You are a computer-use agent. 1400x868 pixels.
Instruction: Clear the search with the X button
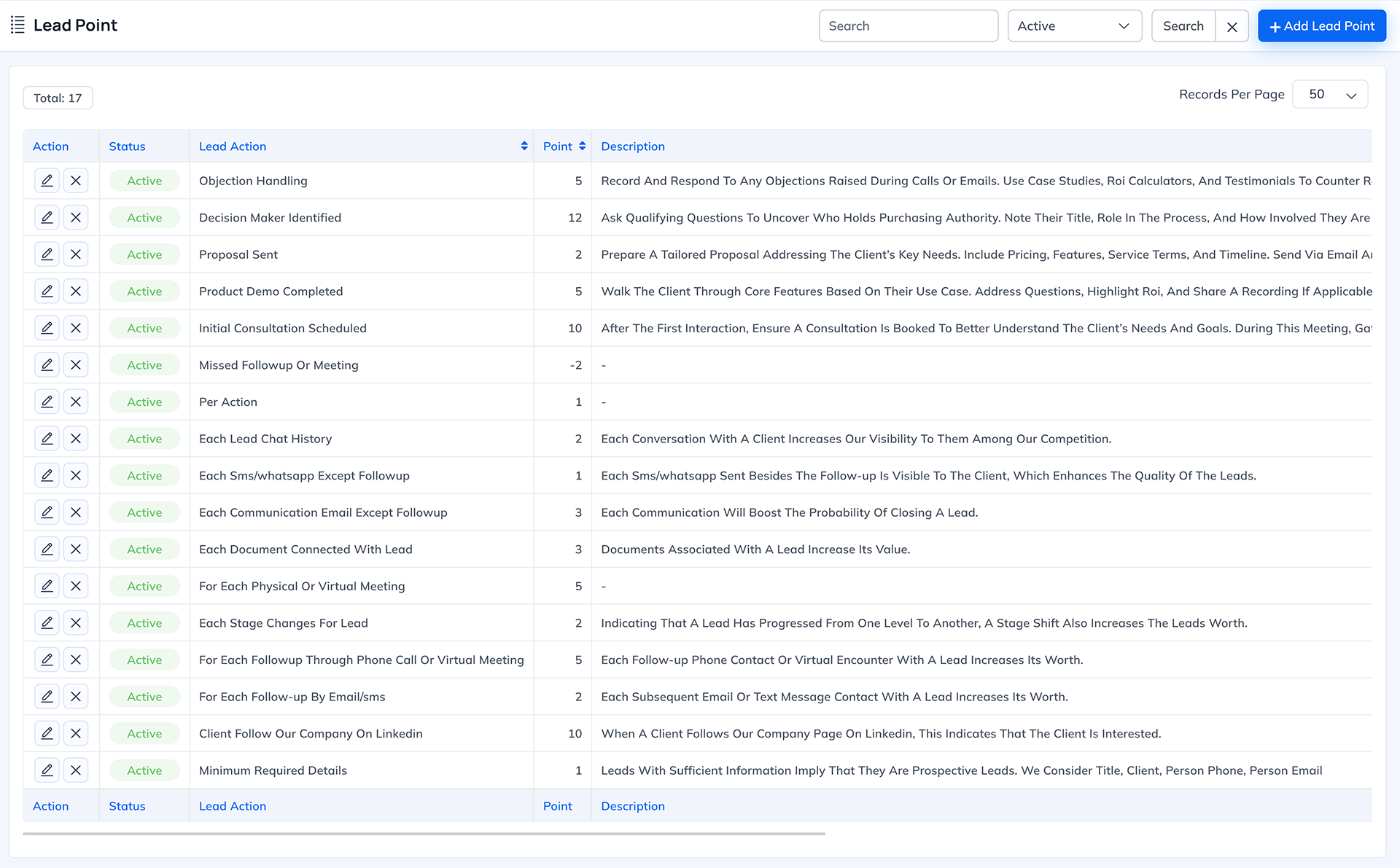pos(1232,26)
